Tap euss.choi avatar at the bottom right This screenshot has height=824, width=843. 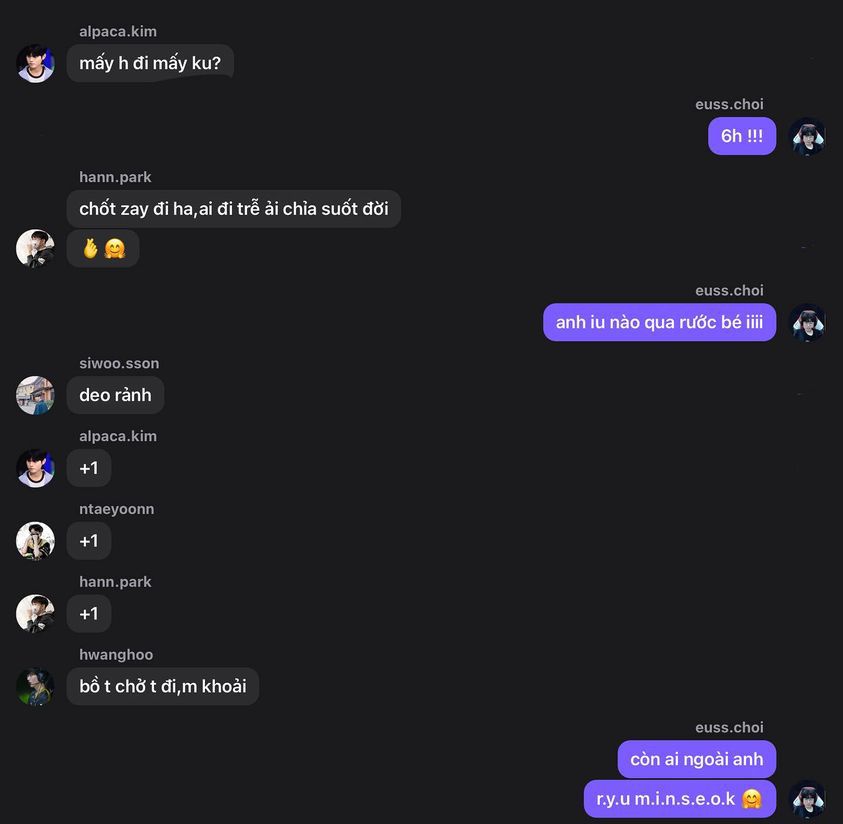[x=807, y=799]
